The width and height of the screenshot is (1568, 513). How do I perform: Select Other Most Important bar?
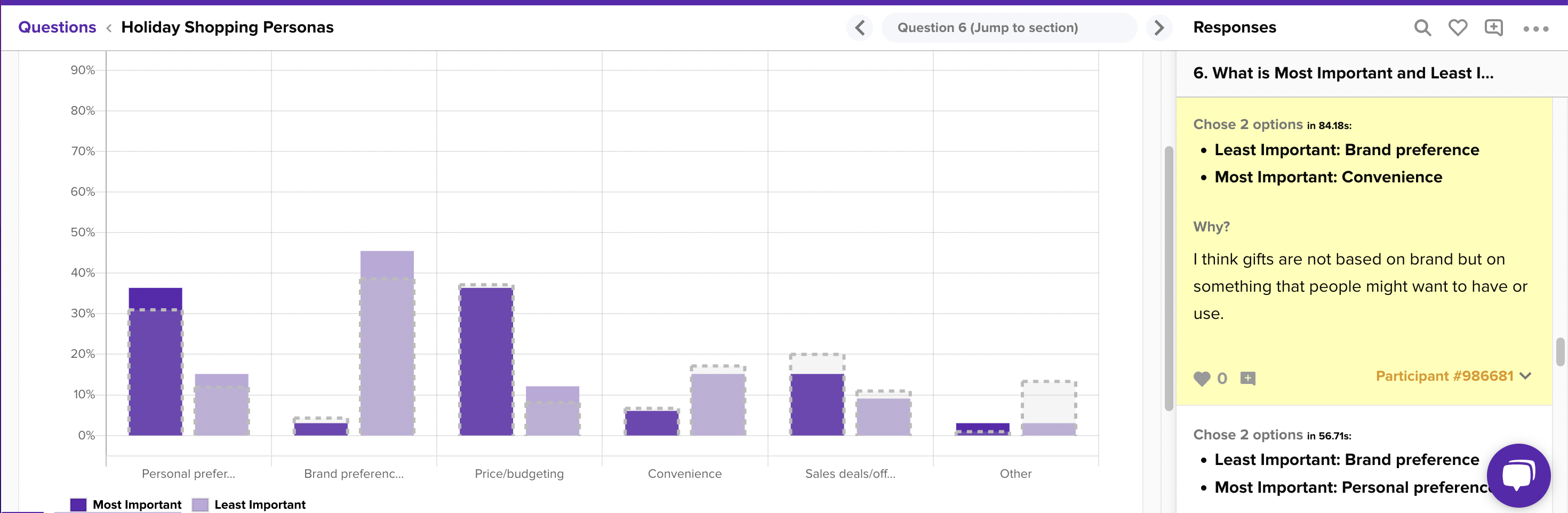coord(982,429)
